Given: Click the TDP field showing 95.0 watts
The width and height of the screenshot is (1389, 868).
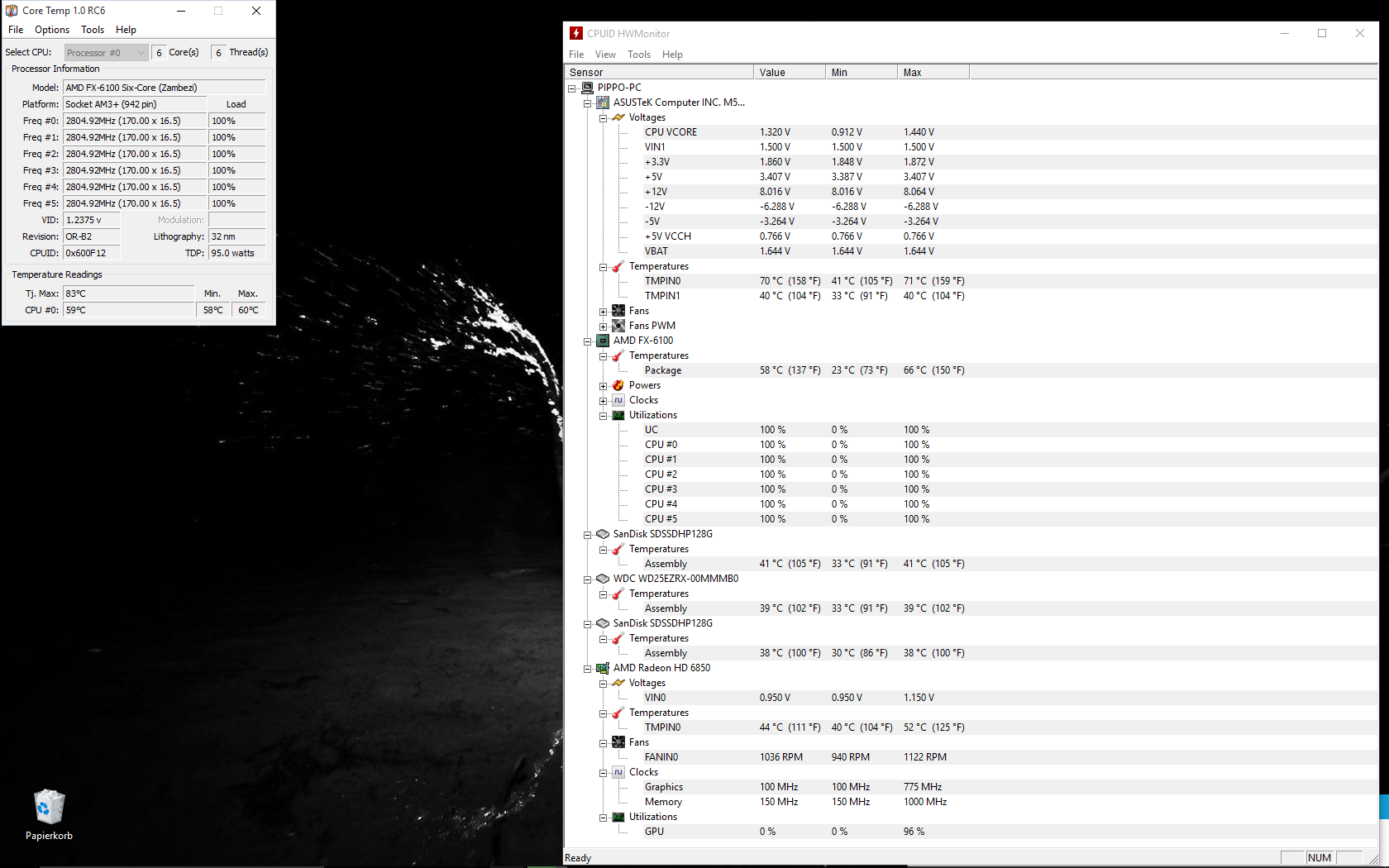Looking at the screenshot, I should tap(237, 253).
